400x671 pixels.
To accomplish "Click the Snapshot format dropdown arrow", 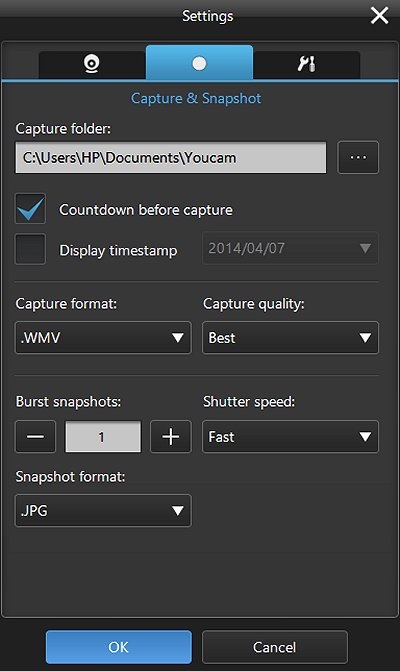I will click(178, 511).
